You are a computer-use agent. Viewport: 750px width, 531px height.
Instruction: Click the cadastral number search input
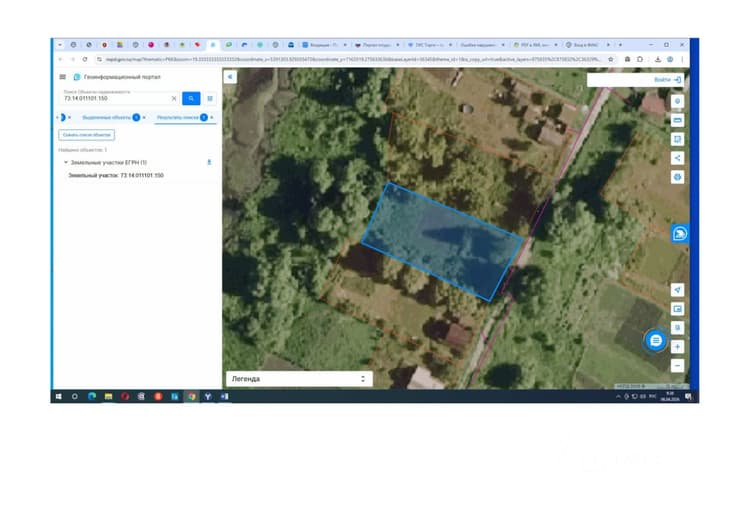point(116,99)
